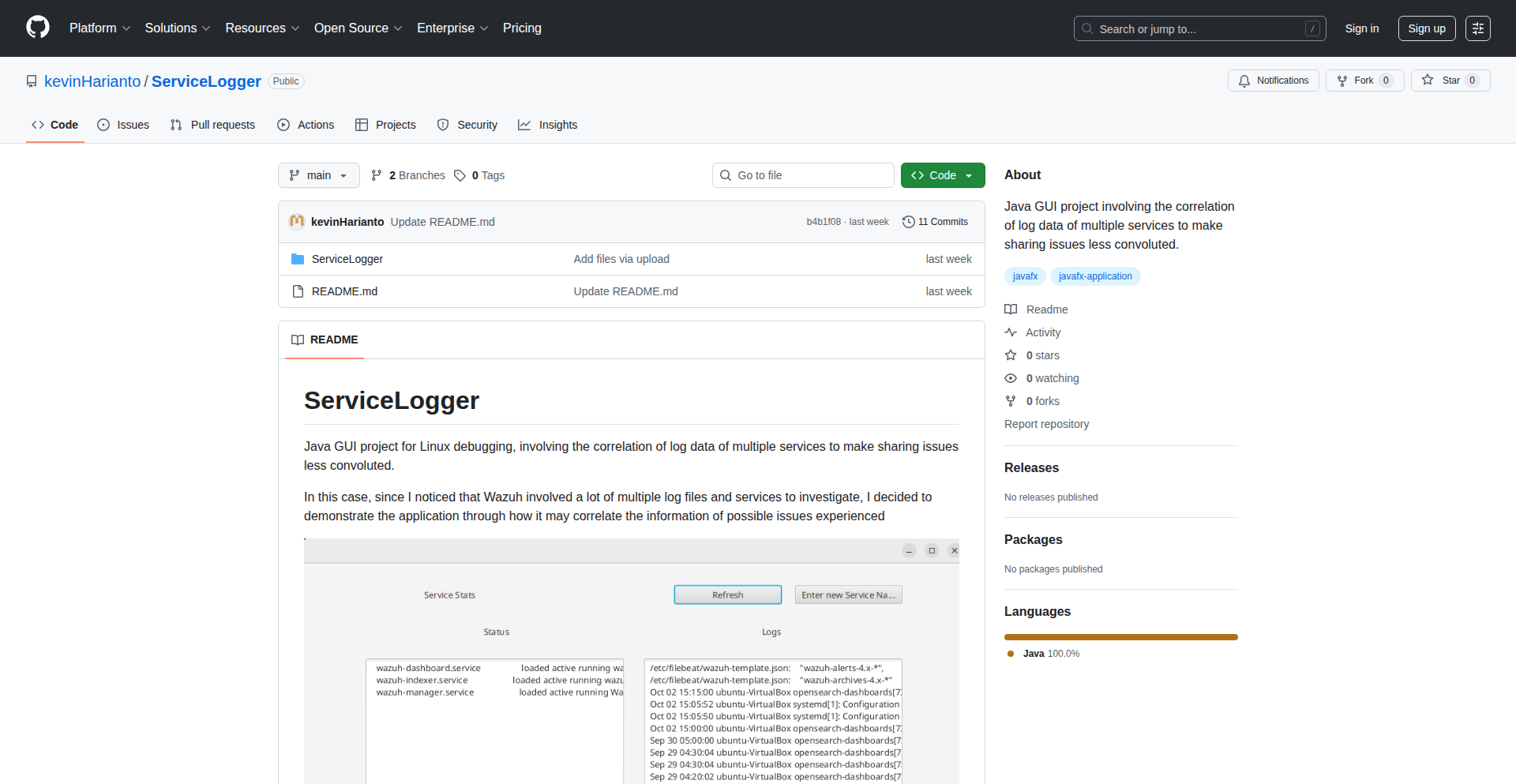Image resolution: width=1516 pixels, height=784 pixels.
Task: Click the eye icon beside 0 watching
Action: point(1011,378)
